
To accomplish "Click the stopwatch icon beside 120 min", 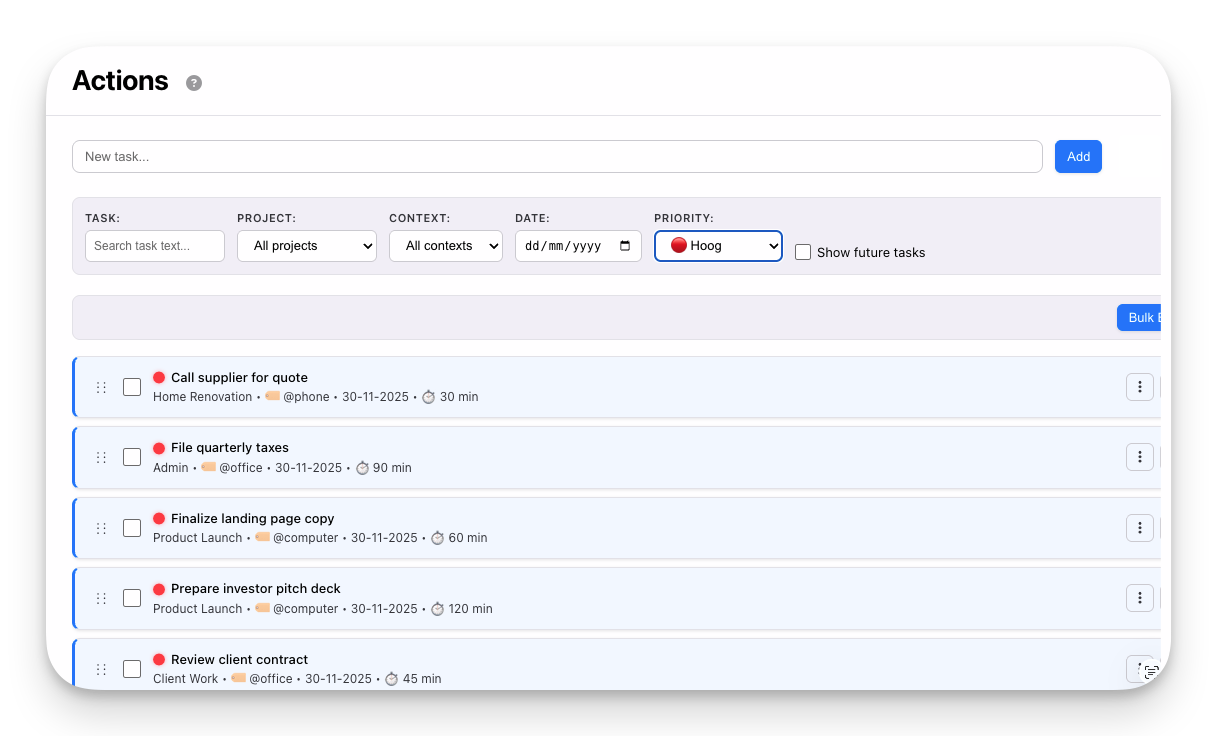I will 437,609.
